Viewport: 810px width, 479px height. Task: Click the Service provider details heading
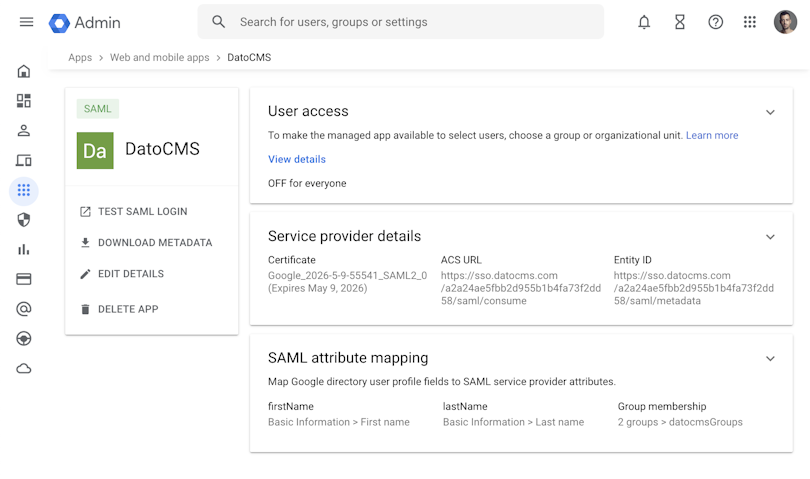pos(345,236)
